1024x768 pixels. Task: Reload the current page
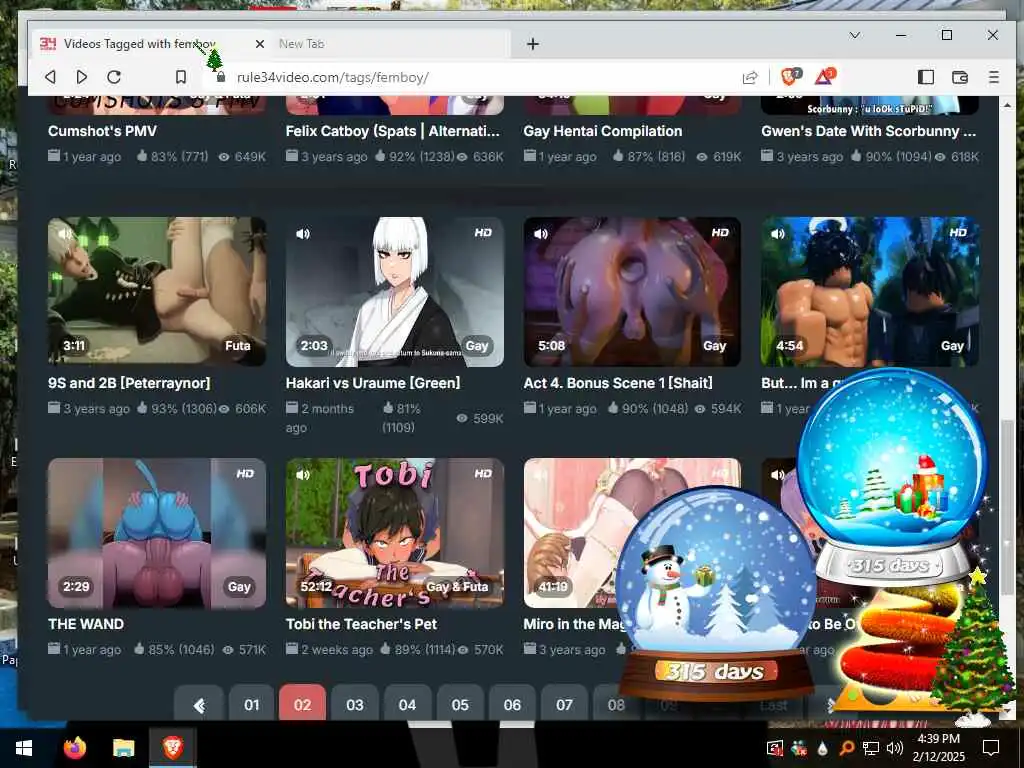tap(114, 77)
